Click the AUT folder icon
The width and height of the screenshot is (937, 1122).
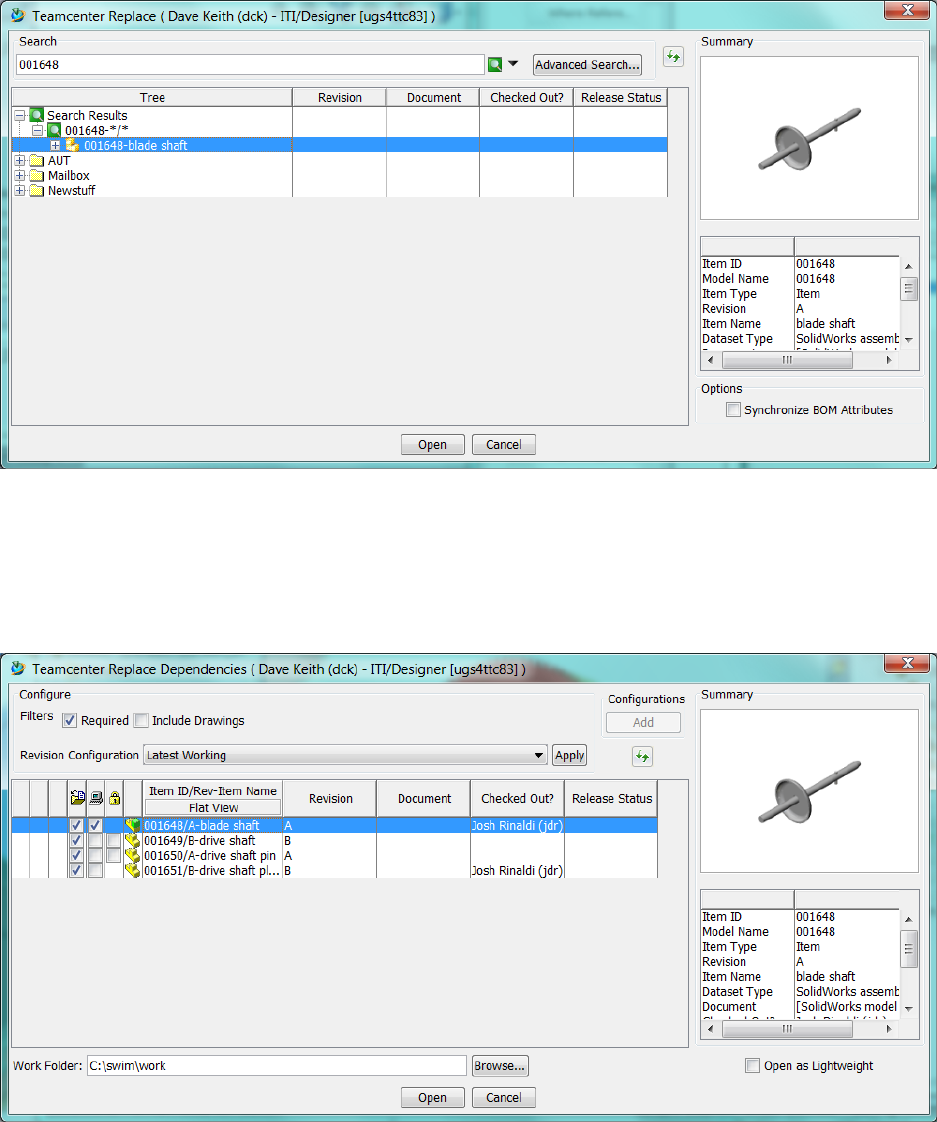coord(37,160)
